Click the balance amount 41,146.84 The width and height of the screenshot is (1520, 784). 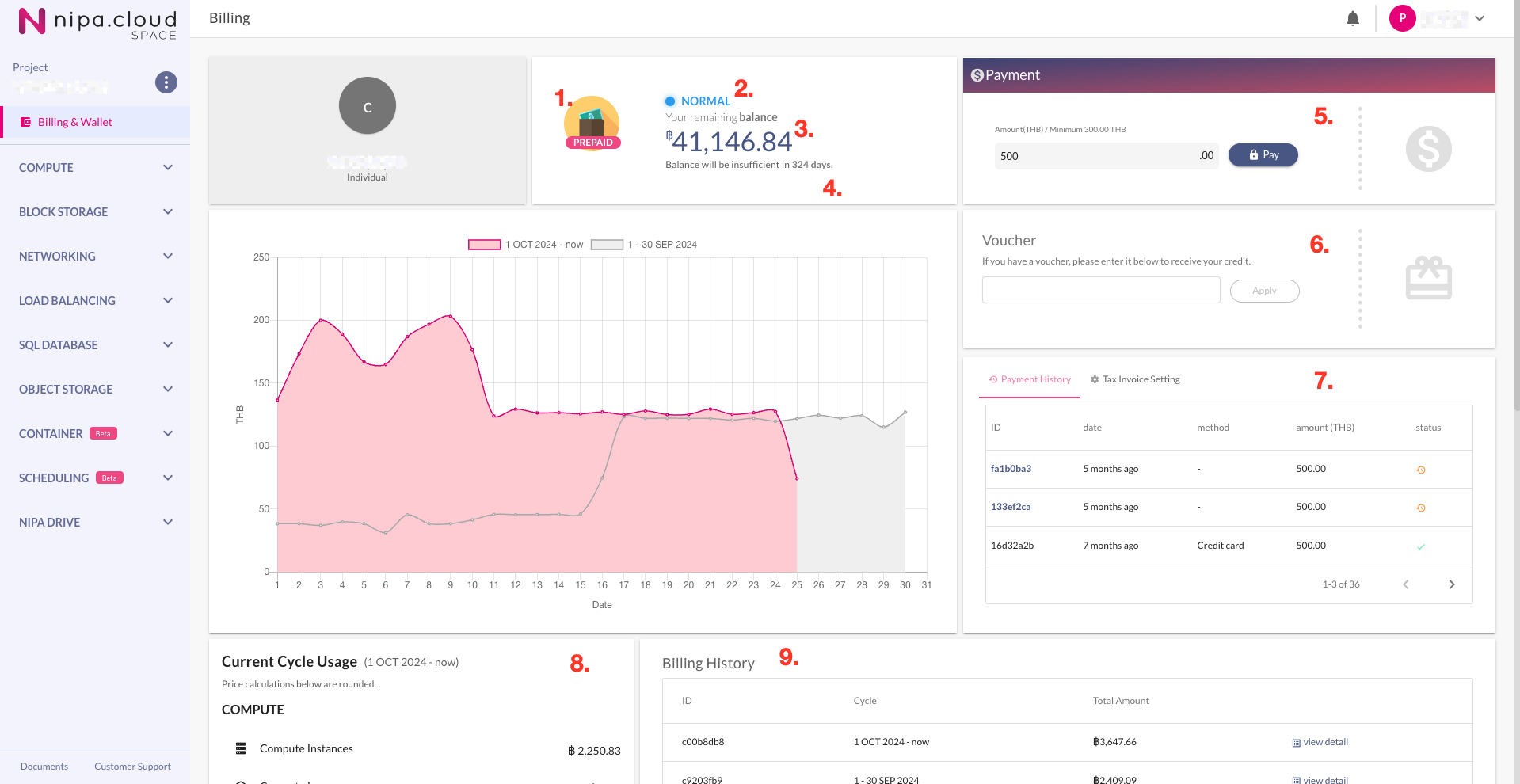point(729,142)
